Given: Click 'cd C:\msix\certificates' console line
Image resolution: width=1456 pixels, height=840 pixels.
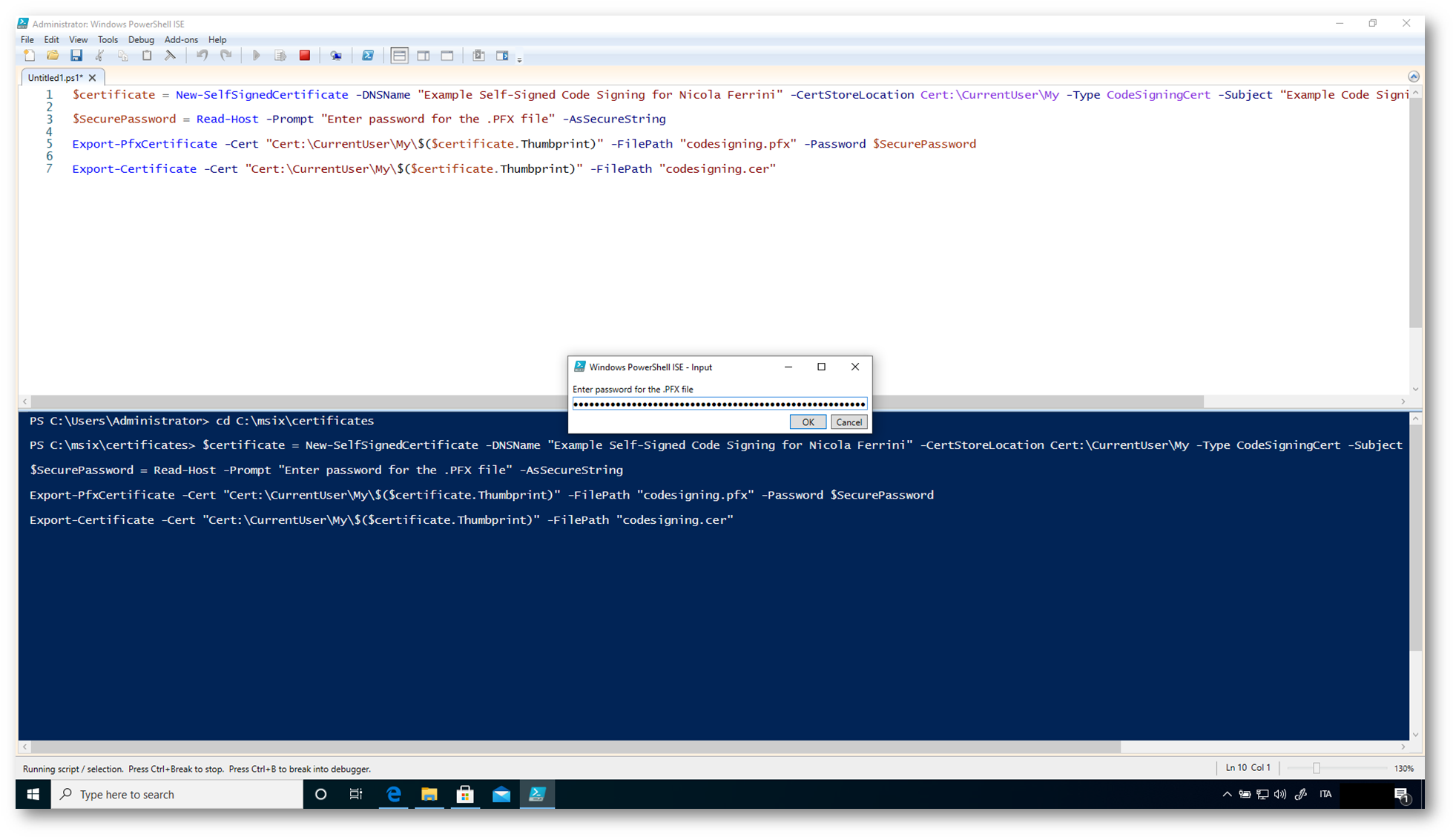Looking at the screenshot, I should coord(294,421).
